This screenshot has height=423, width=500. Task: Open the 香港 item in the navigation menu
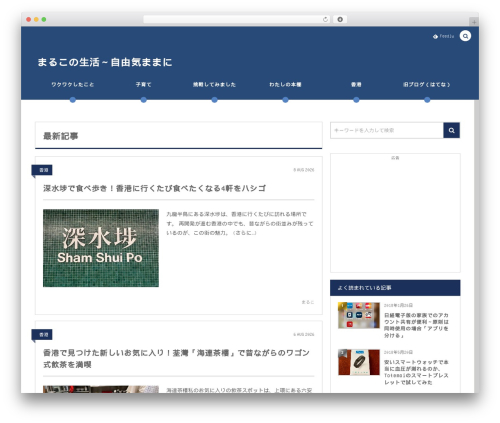[x=356, y=85]
